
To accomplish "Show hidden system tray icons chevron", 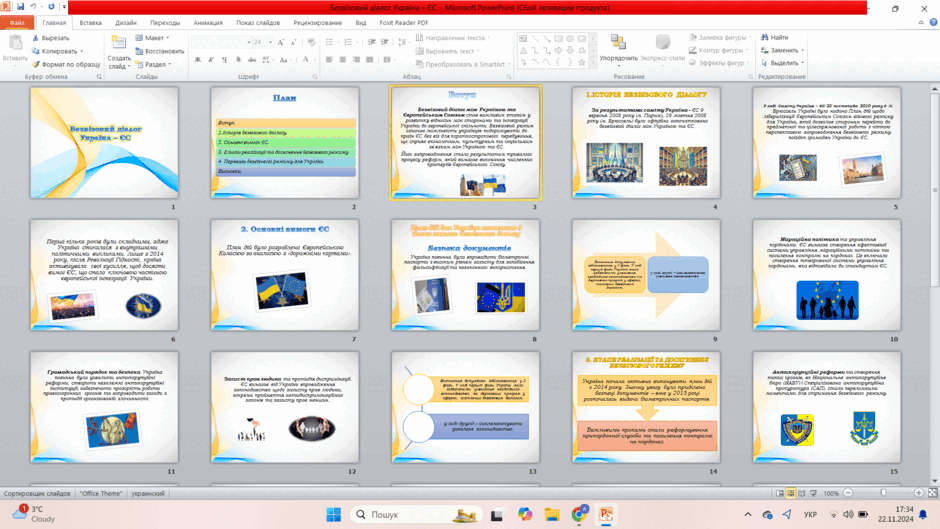I will pyautogui.click(x=748, y=515).
